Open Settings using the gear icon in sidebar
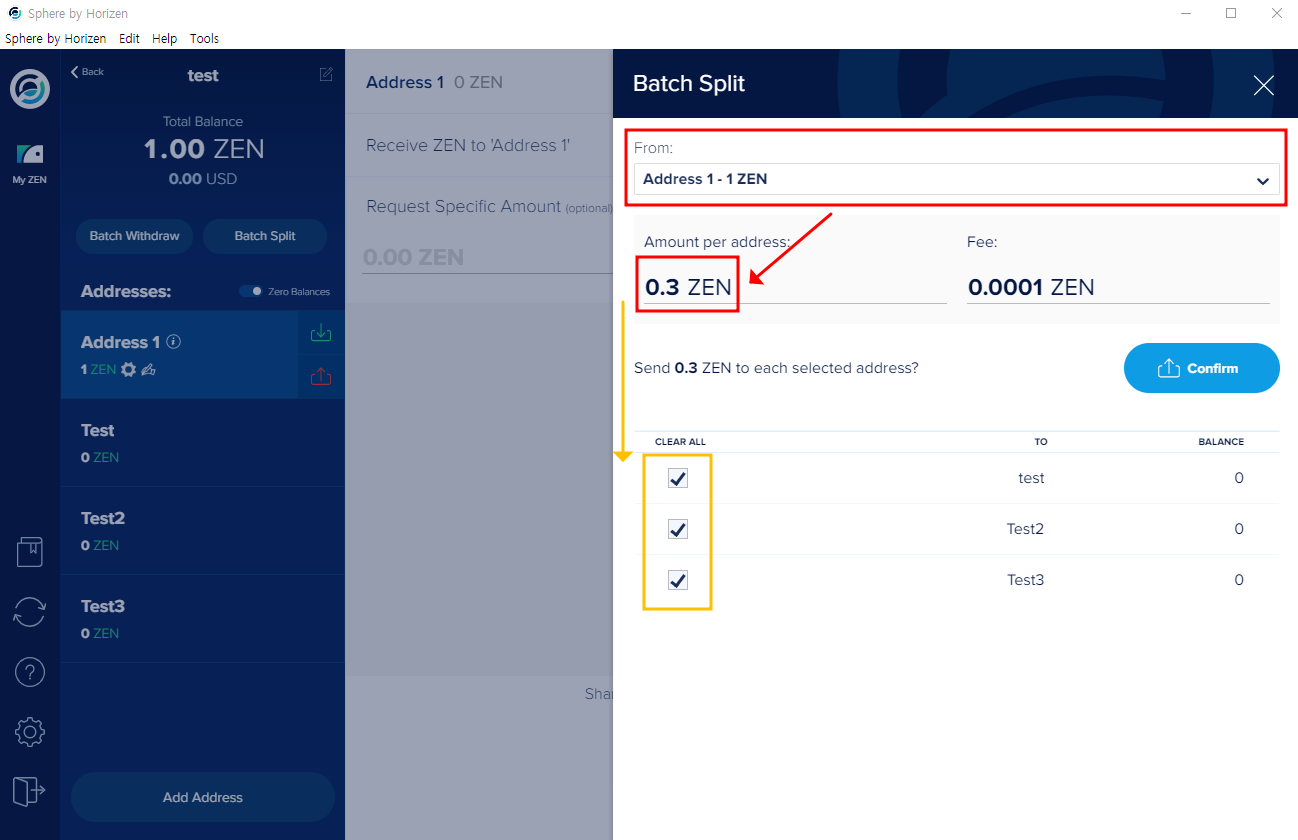The height and width of the screenshot is (840, 1298). 29,731
